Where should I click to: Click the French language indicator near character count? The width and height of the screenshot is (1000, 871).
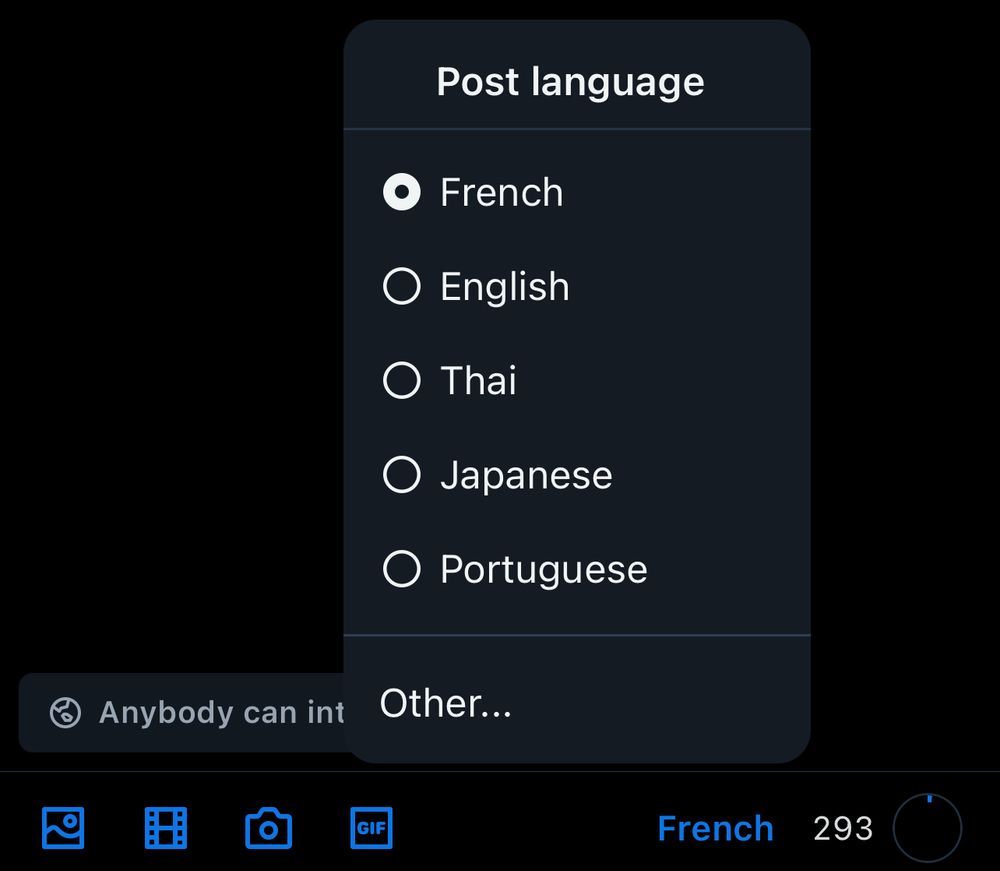tap(716, 828)
